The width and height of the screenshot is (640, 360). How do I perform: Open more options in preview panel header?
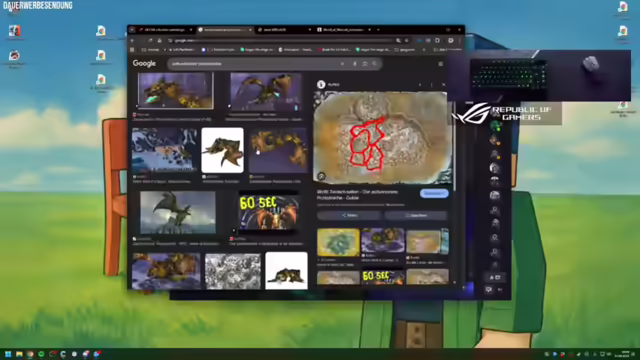coord(431,84)
